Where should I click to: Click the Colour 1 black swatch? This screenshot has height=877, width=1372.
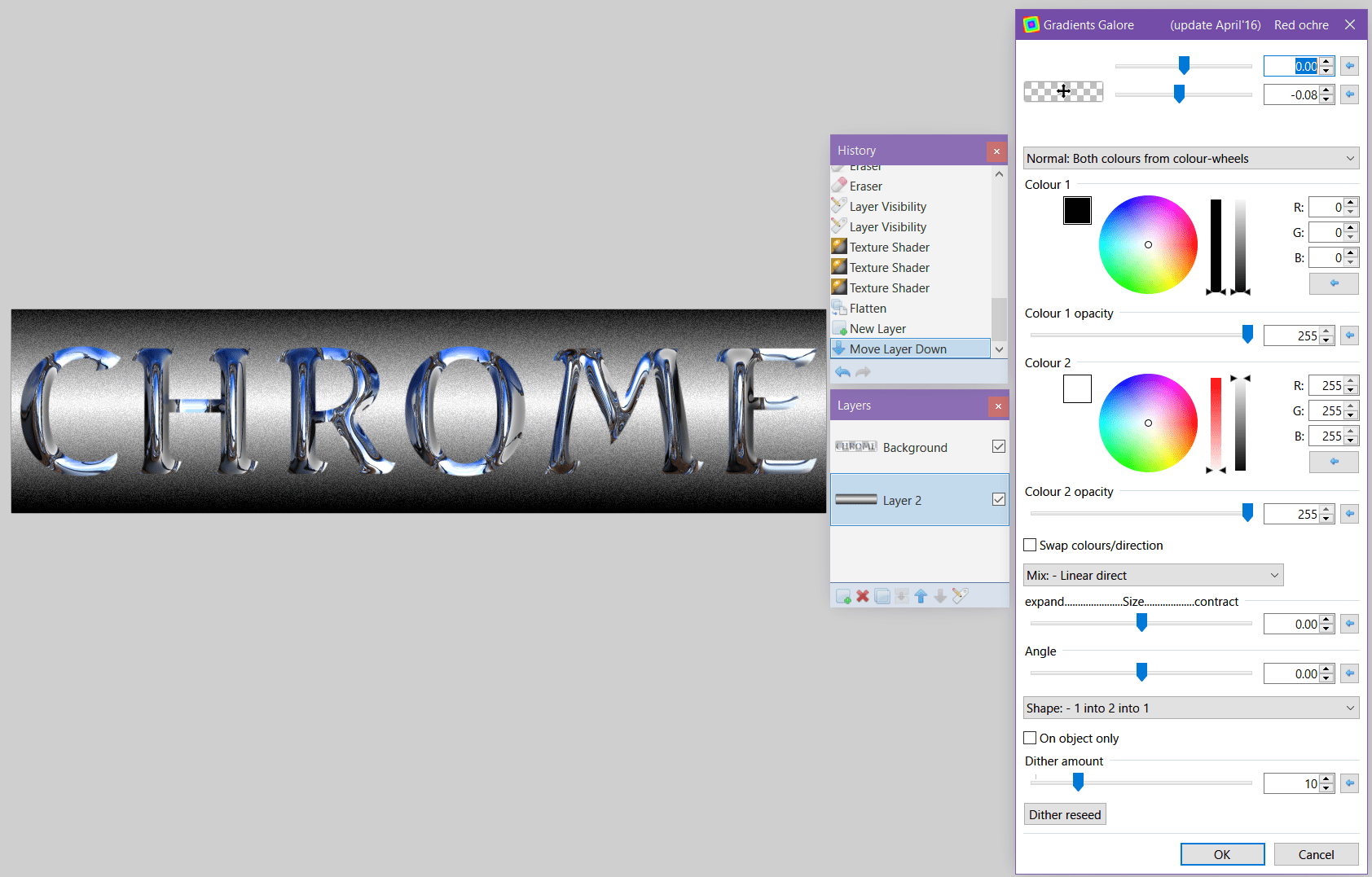point(1077,210)
